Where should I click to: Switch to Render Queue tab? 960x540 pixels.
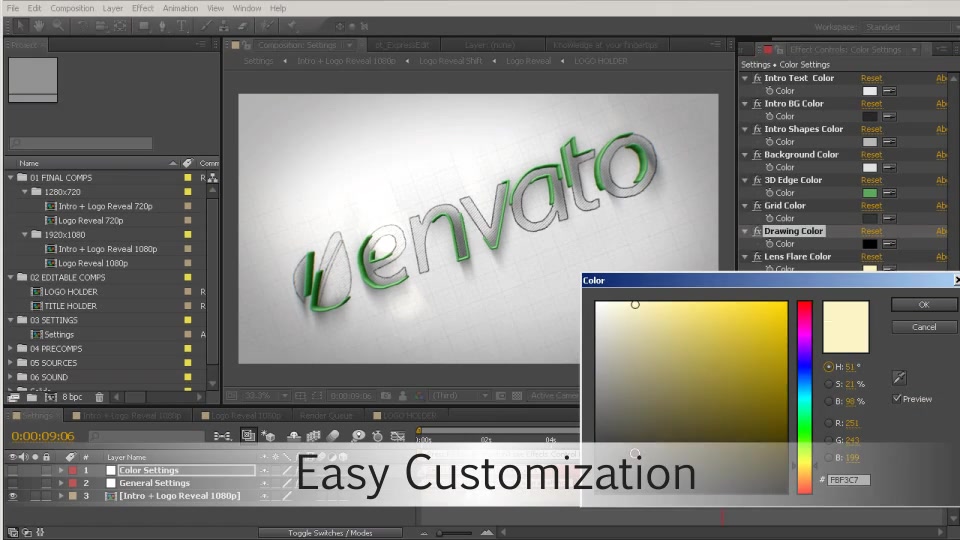point(326,416)
